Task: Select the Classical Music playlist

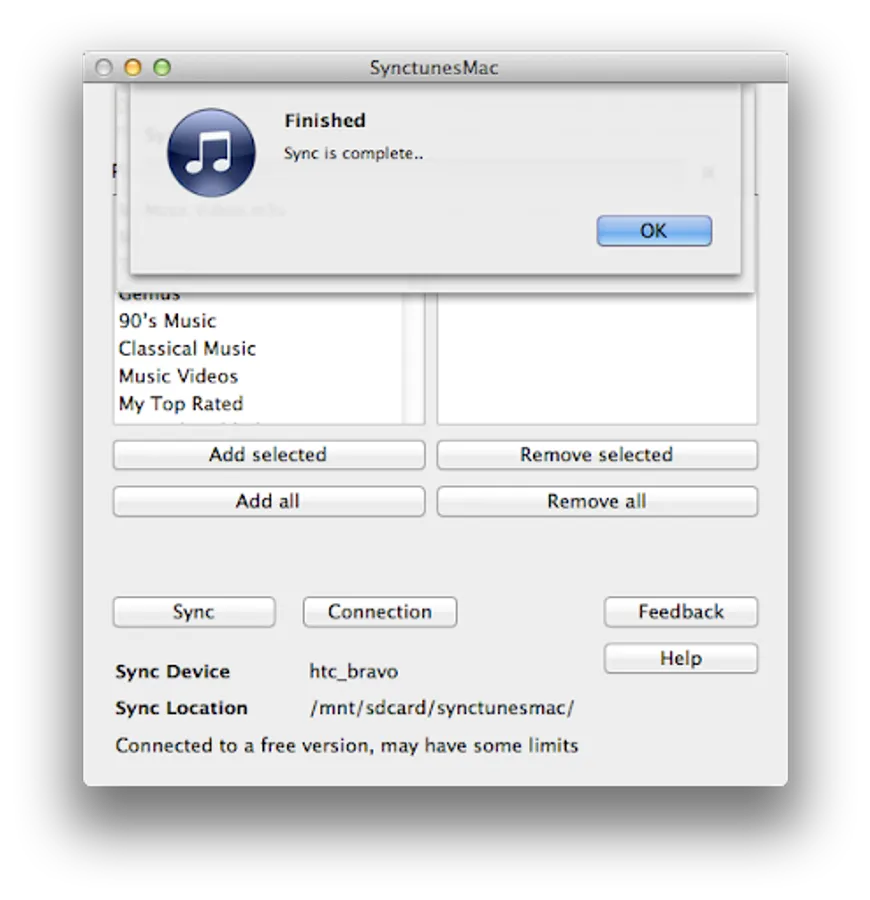Action: [x=187, y=348]
